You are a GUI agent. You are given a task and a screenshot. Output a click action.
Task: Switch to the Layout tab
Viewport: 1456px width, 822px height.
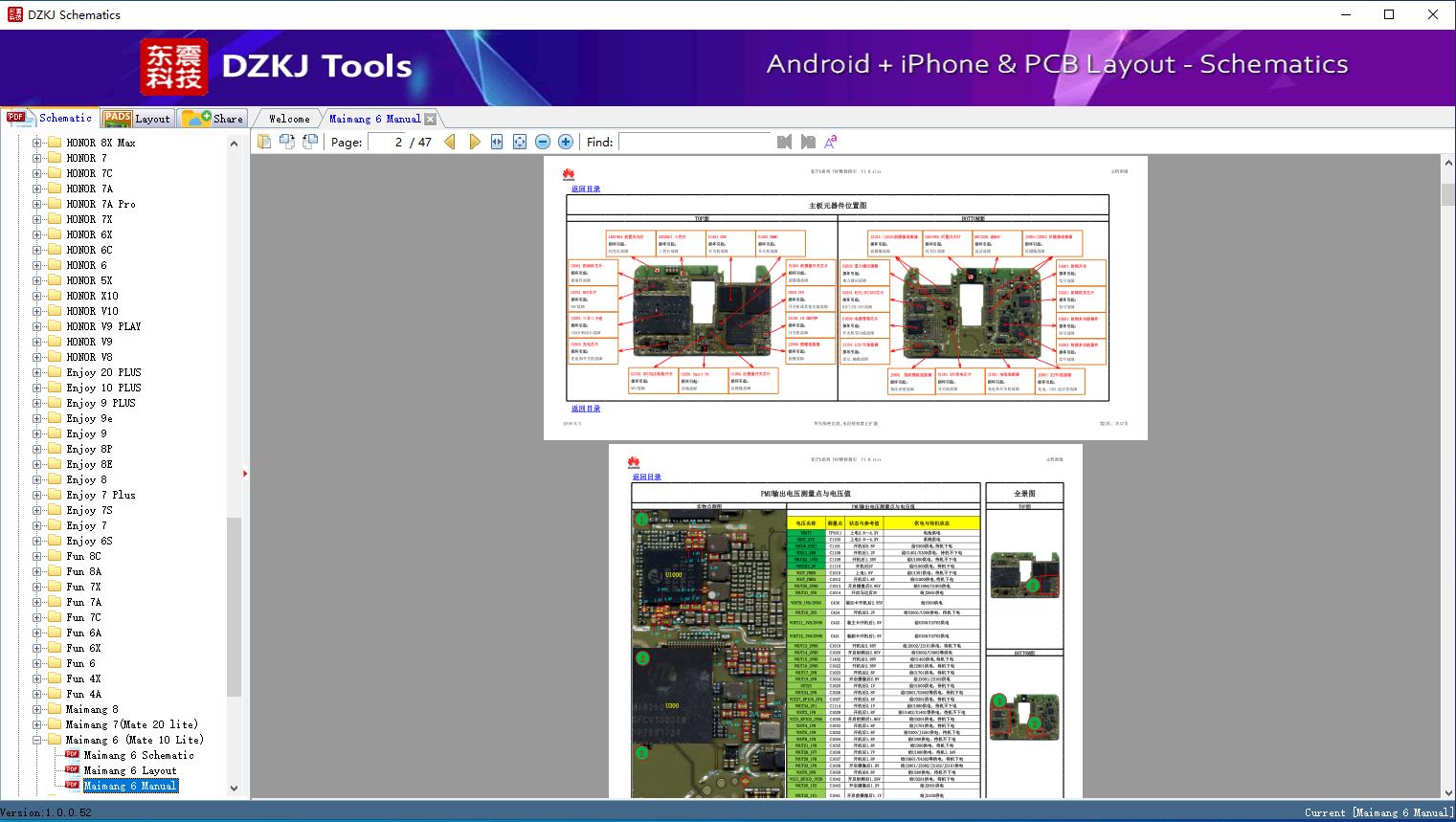pos(138,119)
